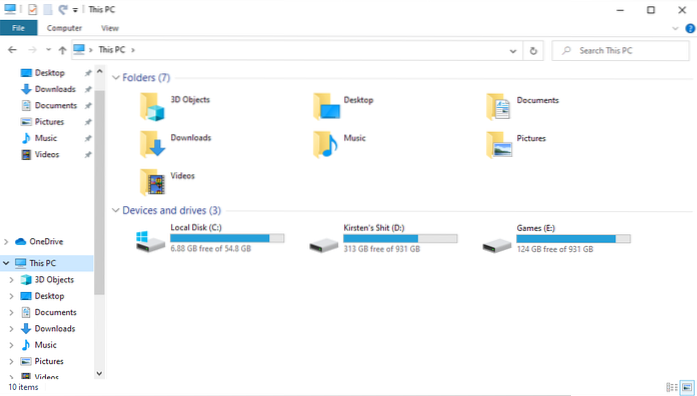Select the Local Disk (C:) drive icon

pyautogui.click(x=150, y=241)
